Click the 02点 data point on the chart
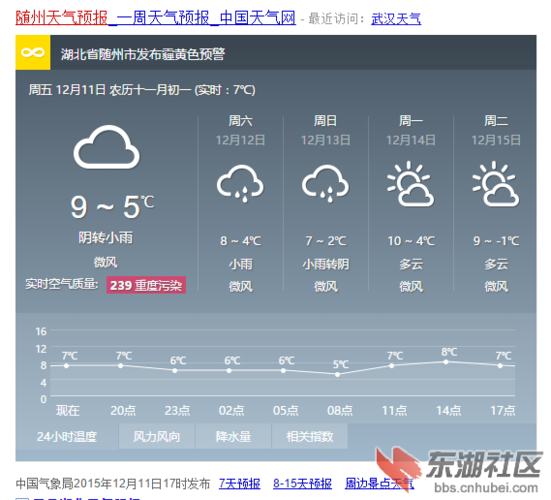 coord(229,370)
